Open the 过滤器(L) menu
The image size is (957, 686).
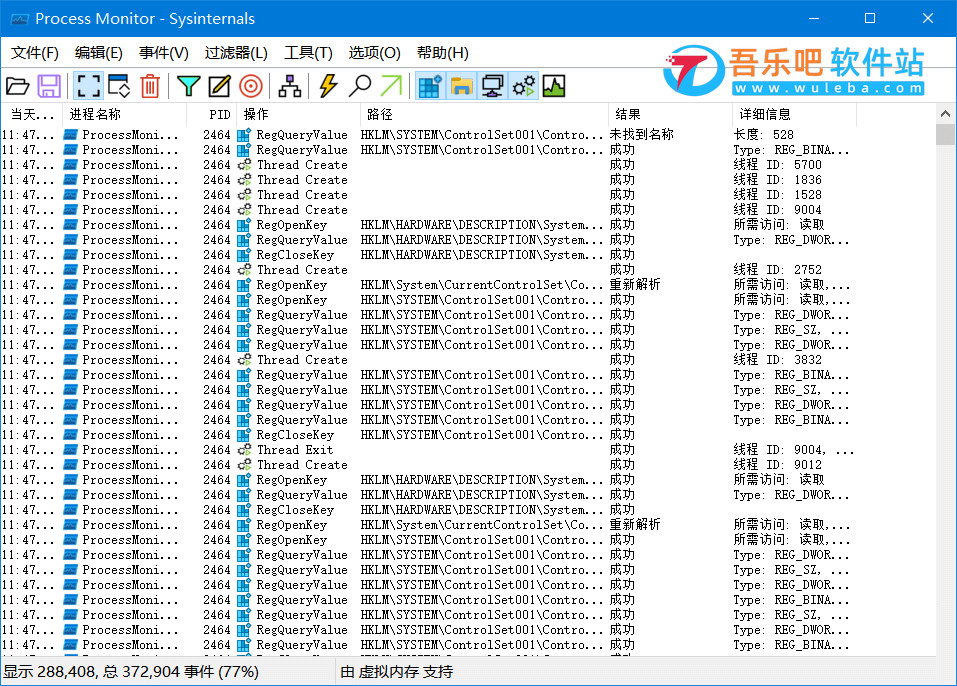coord(236,53)
